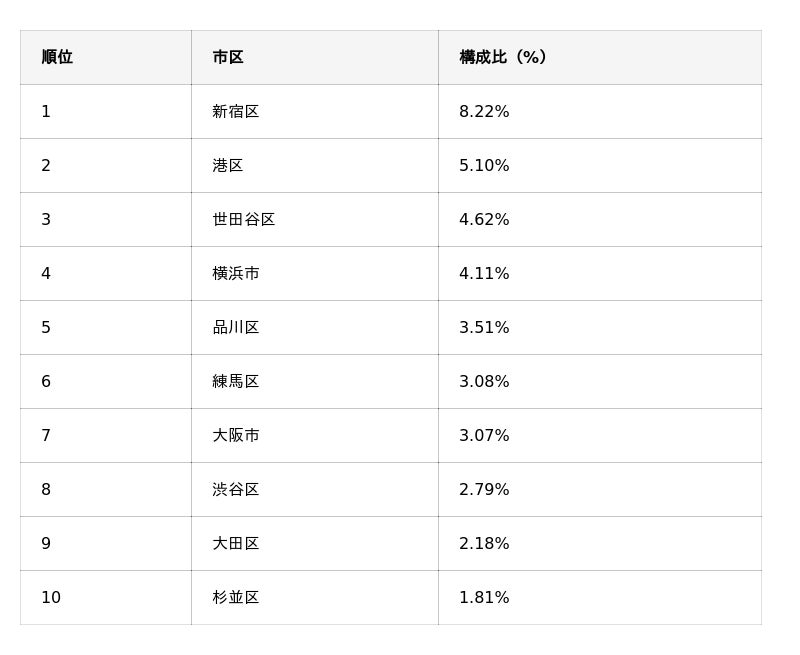Click the 大田区 cell
The height and width of the screenshot is (655, 800).
(236, 544)
